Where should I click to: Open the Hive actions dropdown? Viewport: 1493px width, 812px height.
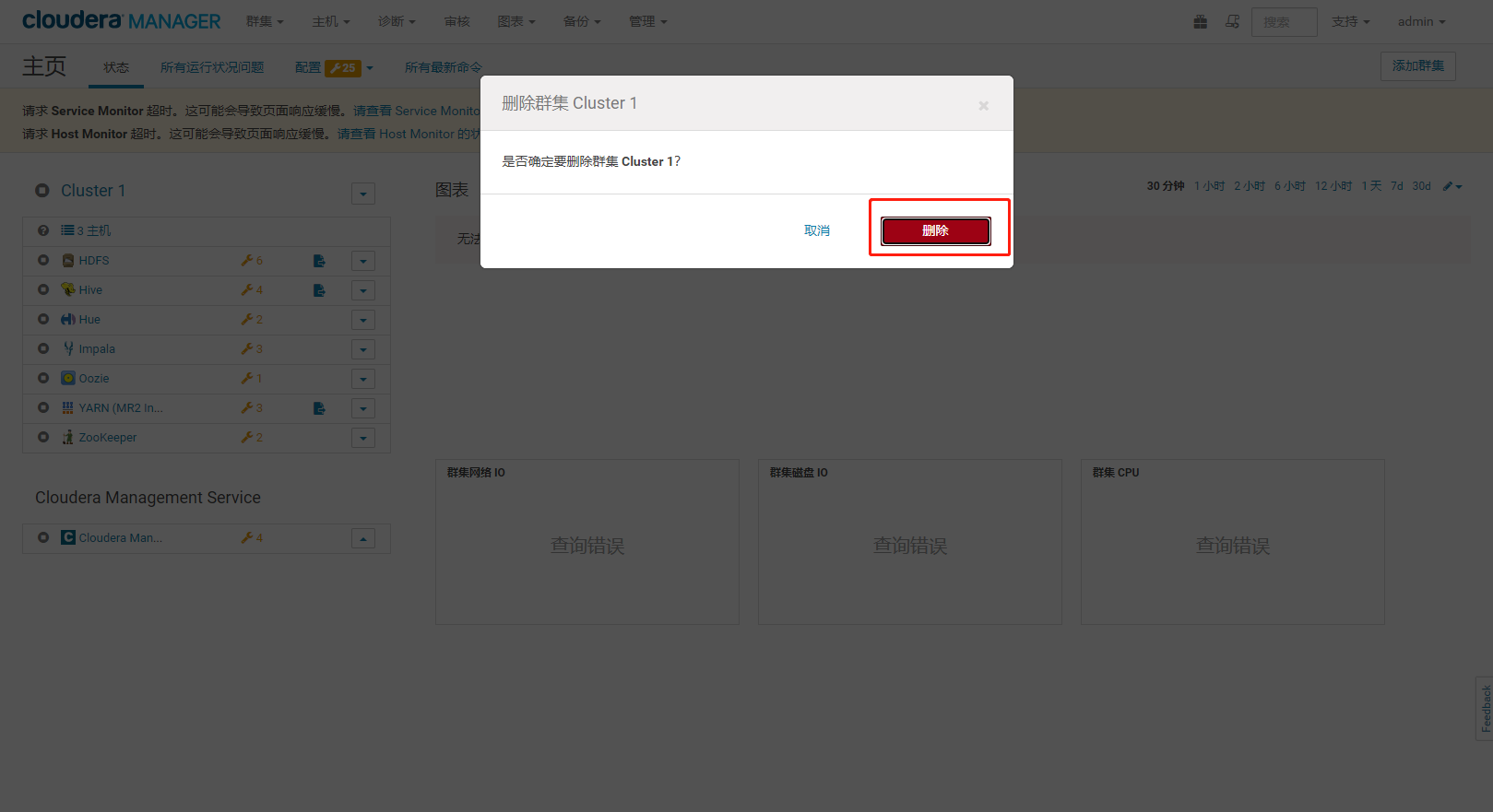pos(363,290)
